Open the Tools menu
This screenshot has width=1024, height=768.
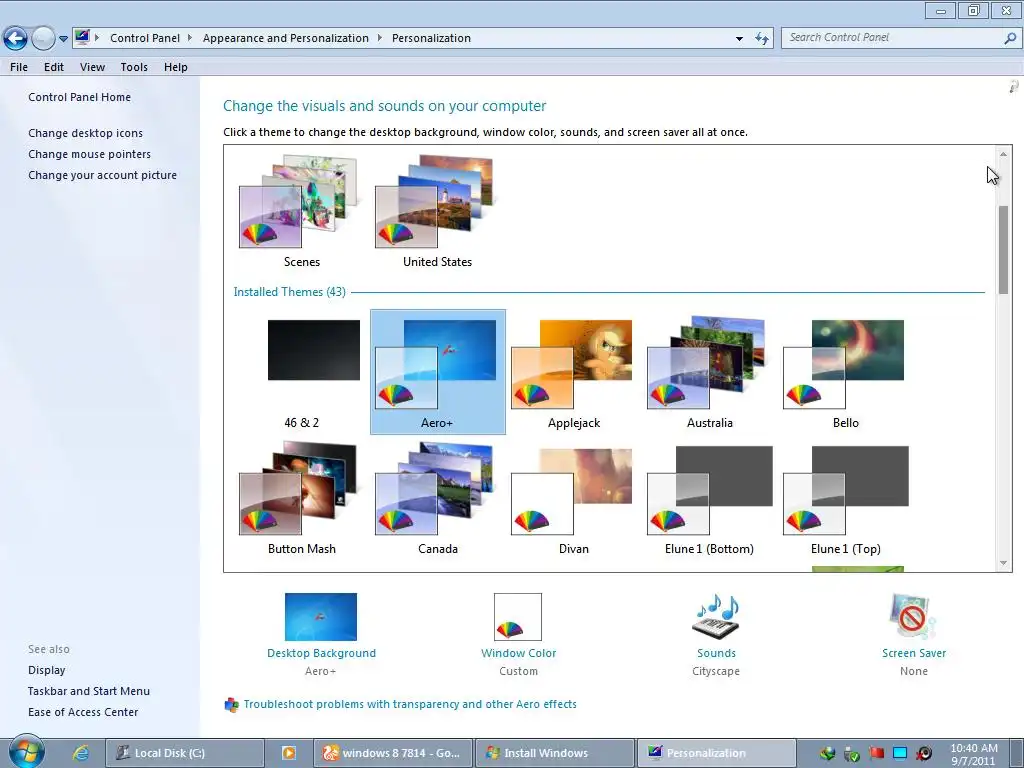pyautogui.click(x=134, y=67)
